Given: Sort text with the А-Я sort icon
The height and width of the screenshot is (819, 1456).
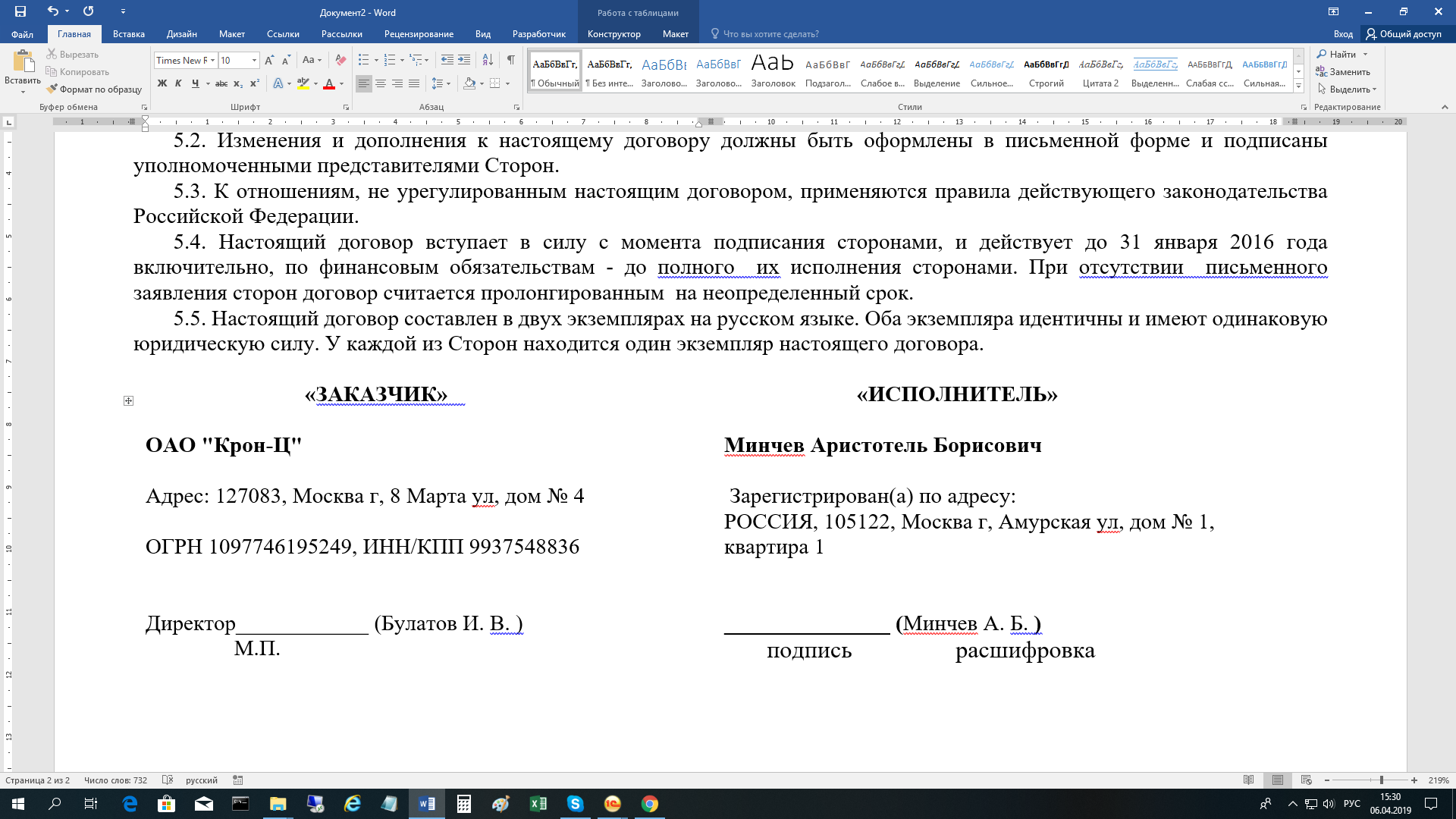Looking at the screenshot, I should (x=488, y=60).
